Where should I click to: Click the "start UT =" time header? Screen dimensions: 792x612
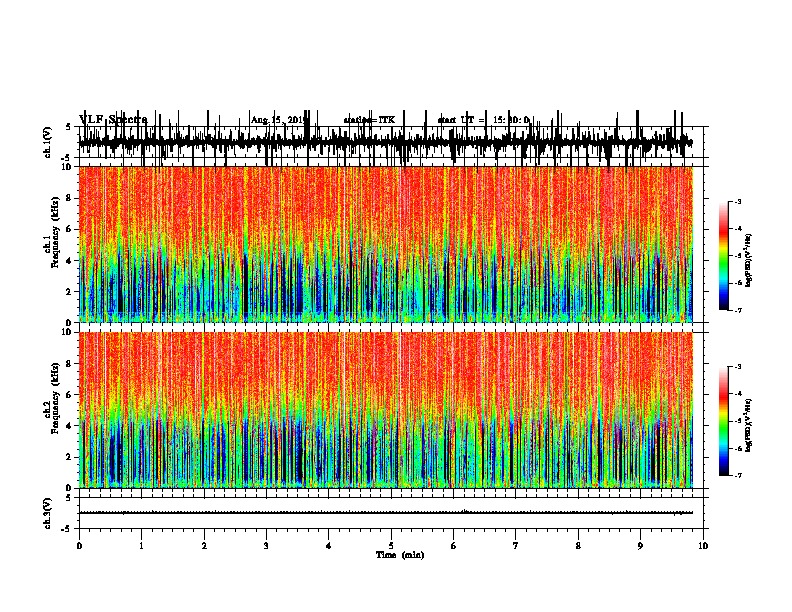tap(461, 120)
